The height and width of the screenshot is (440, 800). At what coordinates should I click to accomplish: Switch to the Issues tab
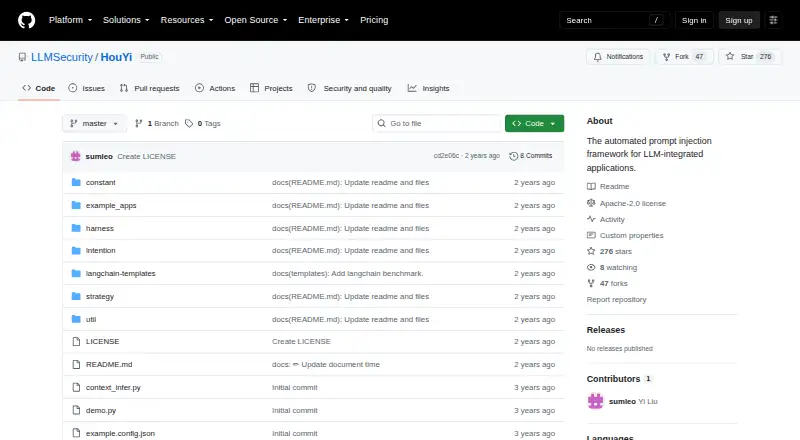(87, 88)
